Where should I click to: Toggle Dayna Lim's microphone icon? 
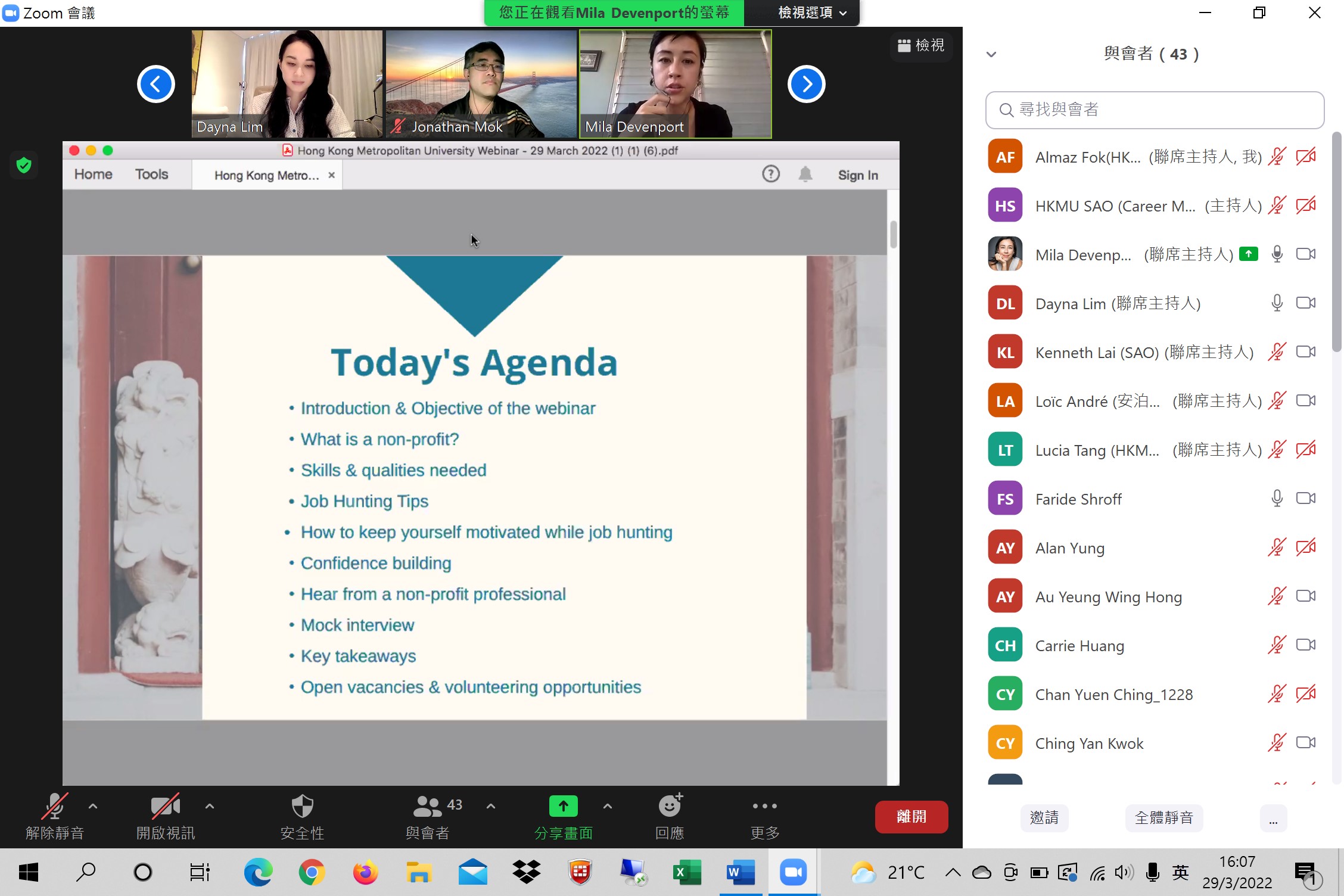[x=1277, y=303]
